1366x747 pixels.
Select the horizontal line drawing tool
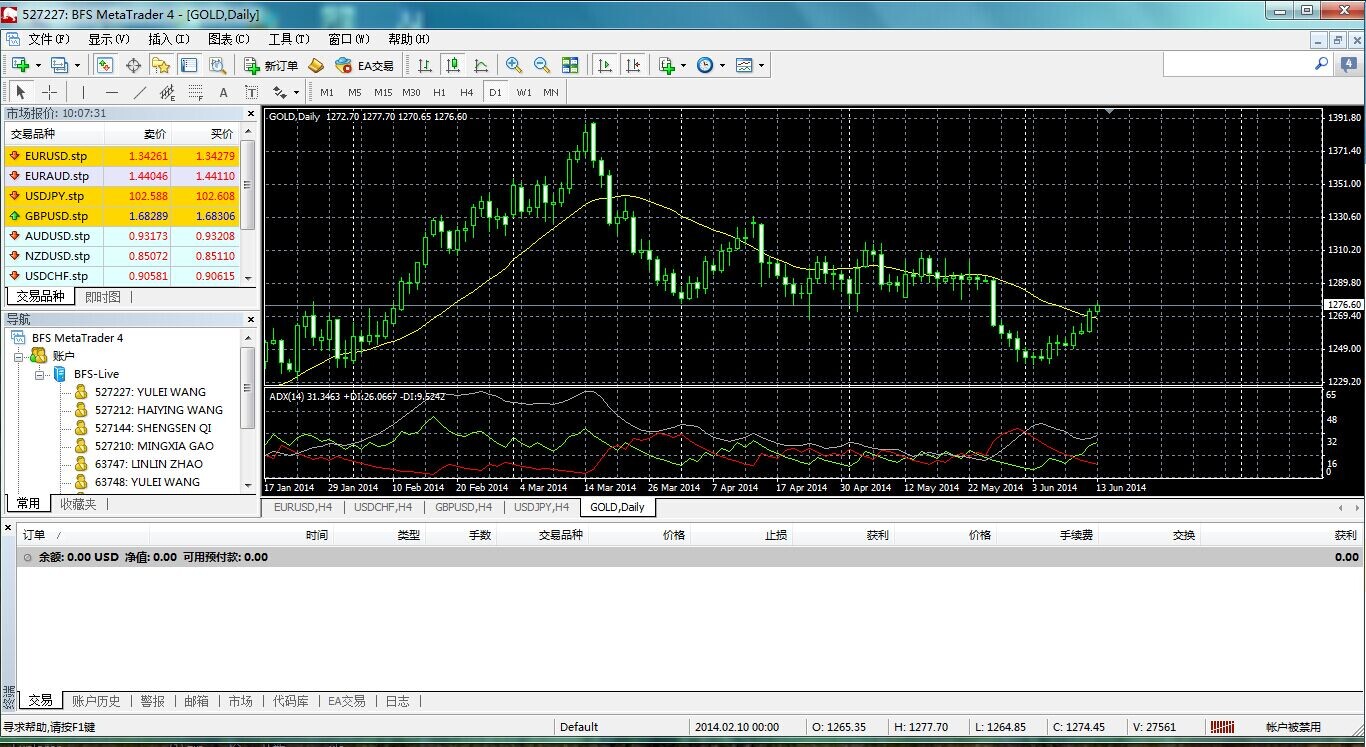(111, 92)
